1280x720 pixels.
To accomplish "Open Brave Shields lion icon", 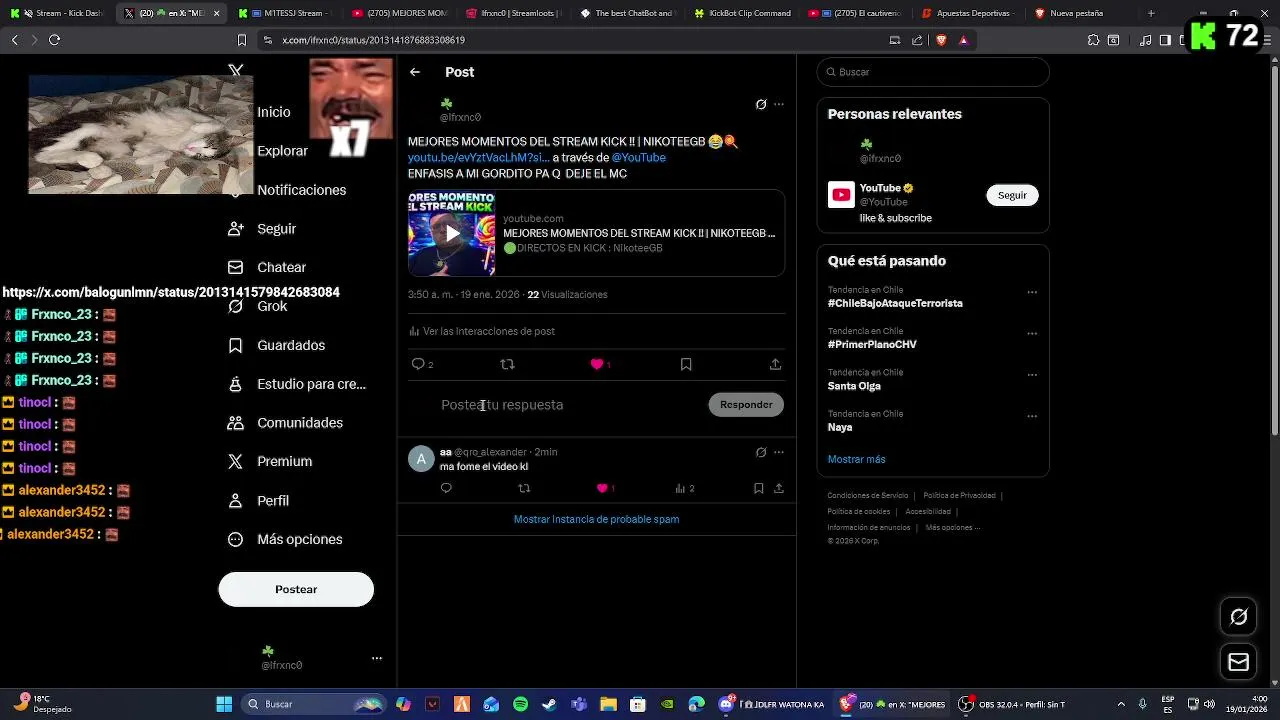I will coord(940,40).
